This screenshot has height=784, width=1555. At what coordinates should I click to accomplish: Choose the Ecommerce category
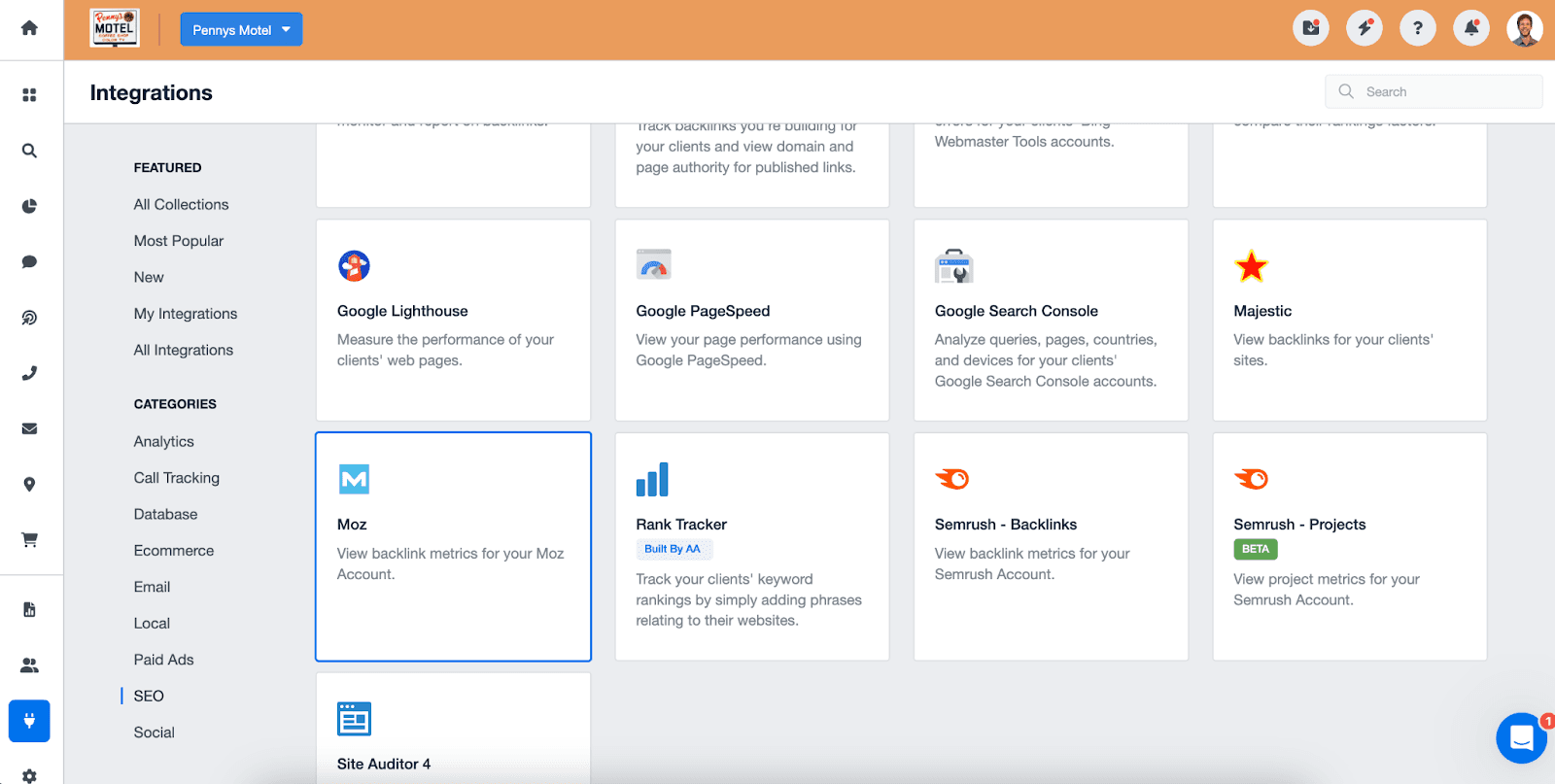(174, 551)
